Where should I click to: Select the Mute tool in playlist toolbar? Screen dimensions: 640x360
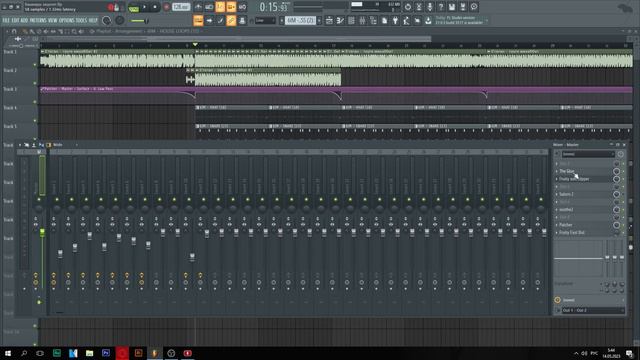tap(46, 31)
